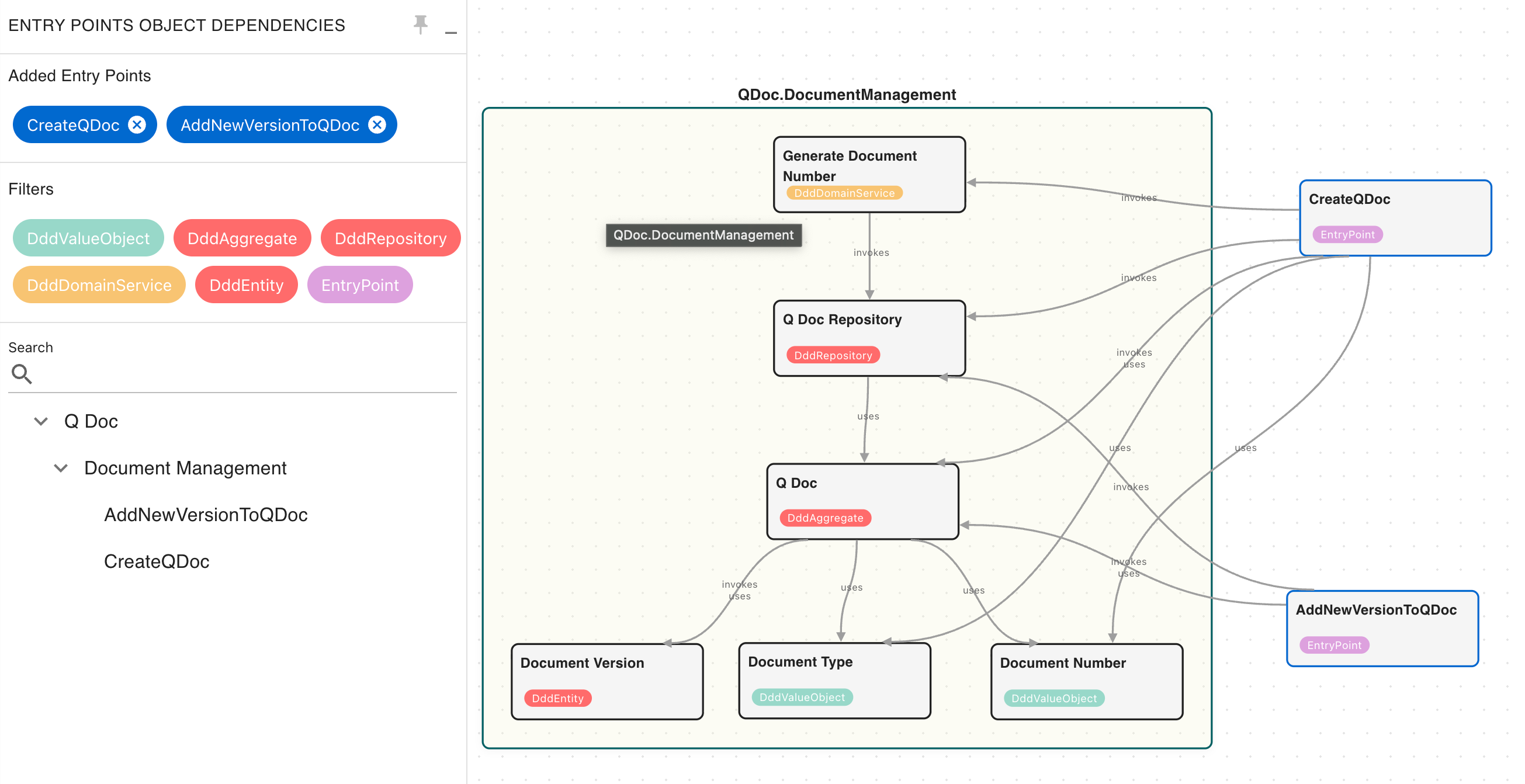Image resolution: width=1525 pixels, height=784 pixels.
Task: Minimize the Entry Points panel
Action: click(450, 33)
